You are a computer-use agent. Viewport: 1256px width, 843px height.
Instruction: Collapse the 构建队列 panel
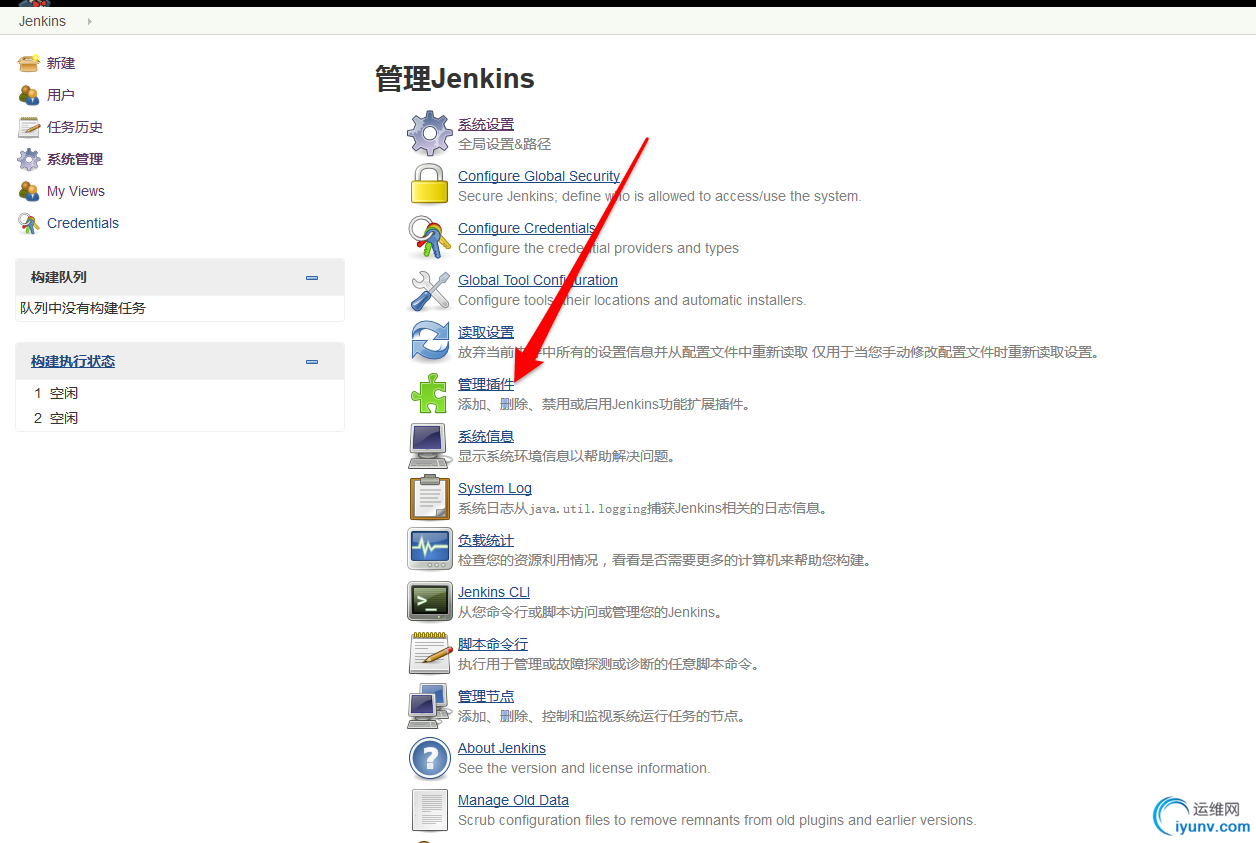[312, 277]
